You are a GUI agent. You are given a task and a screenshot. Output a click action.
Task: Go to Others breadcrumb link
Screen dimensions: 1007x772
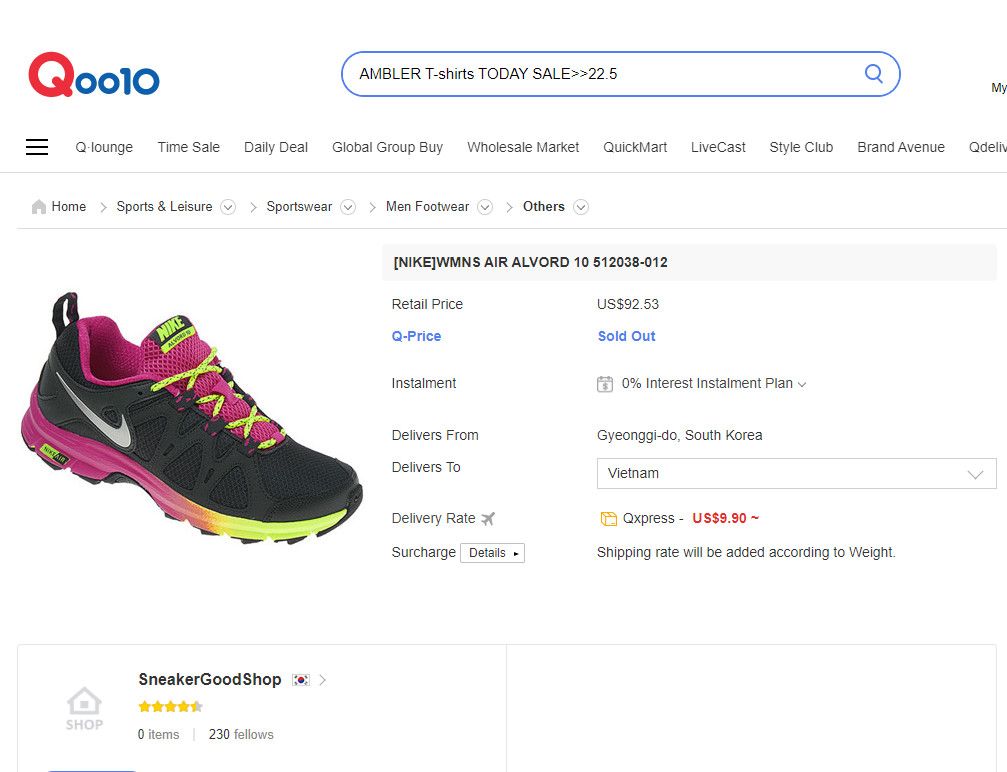click(x=543, y=207)
